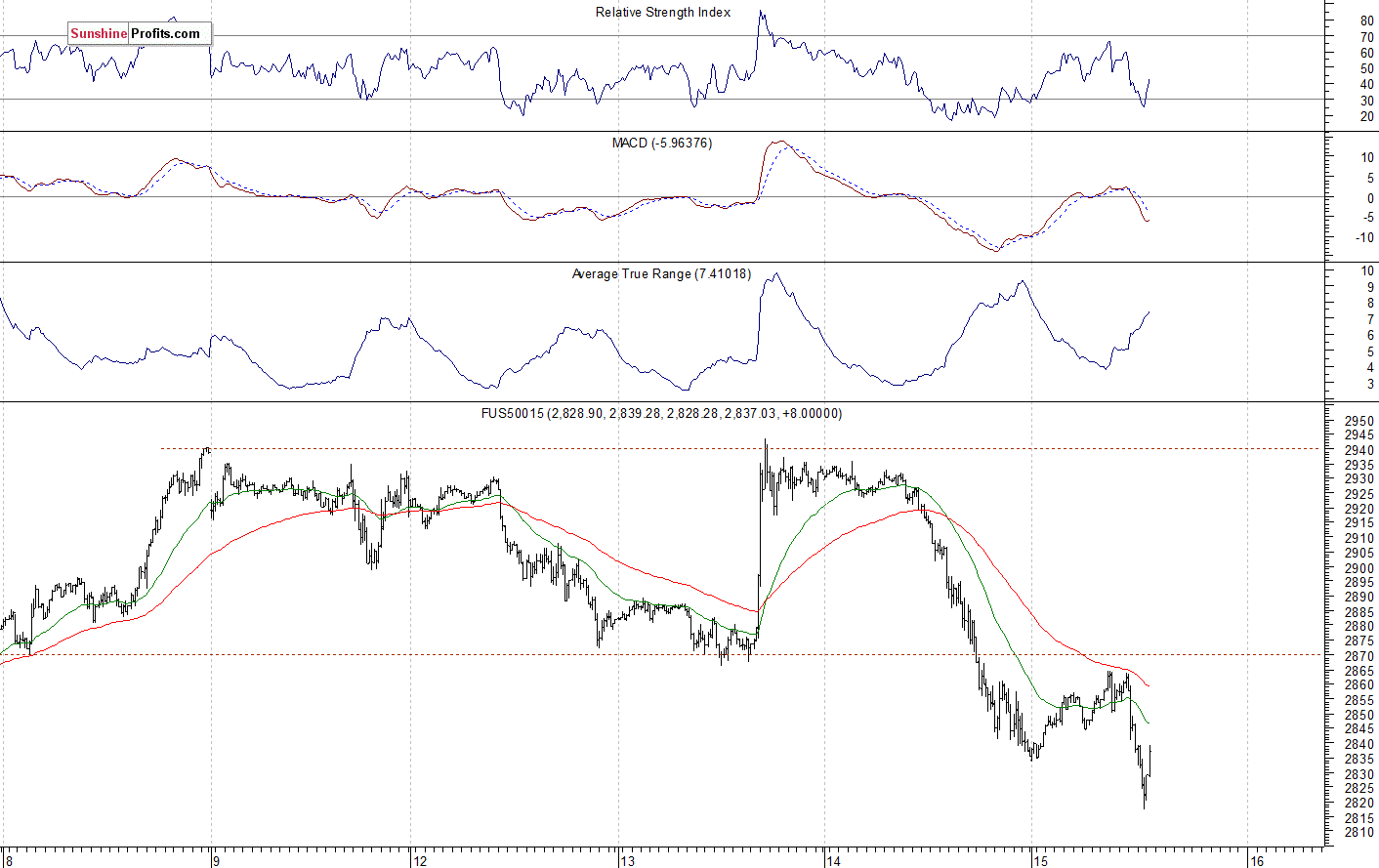Click the 2810 price axis label
This screenshot has width=1379, height=868.
pos(1359,833)
